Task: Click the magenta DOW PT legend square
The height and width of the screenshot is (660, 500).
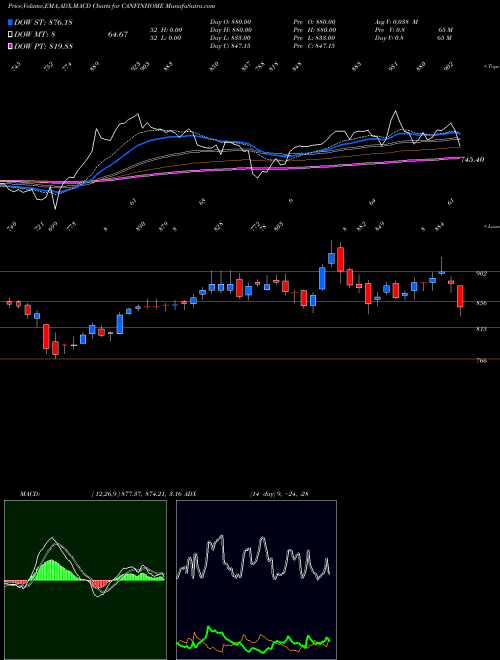Action: 11,46
